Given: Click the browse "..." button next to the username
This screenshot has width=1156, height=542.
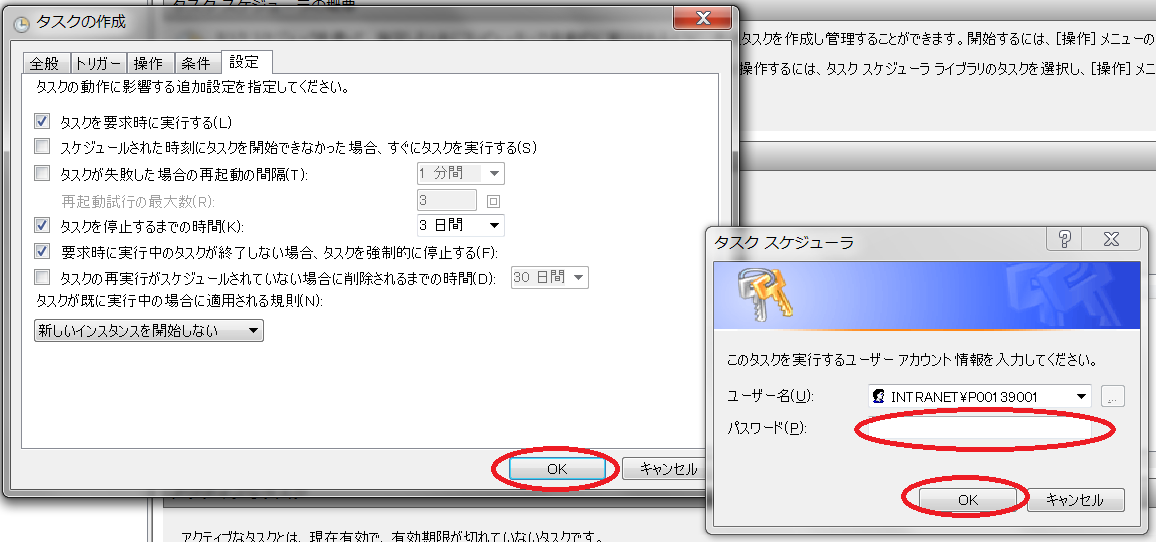Looking at the screenshot, I should pyautogui.click(x=1113, y=397).
